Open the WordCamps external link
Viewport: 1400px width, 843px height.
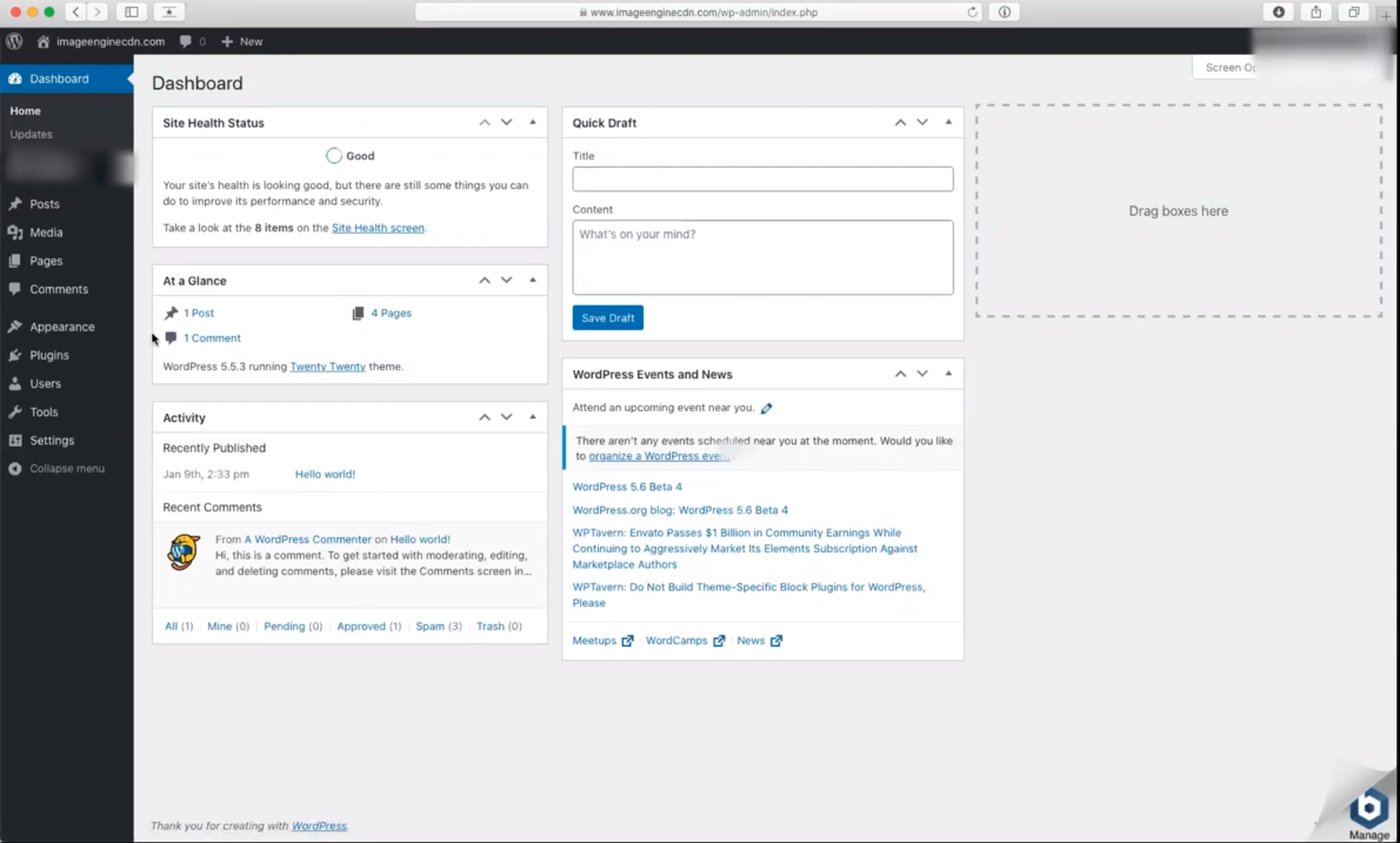coord(685,641)
